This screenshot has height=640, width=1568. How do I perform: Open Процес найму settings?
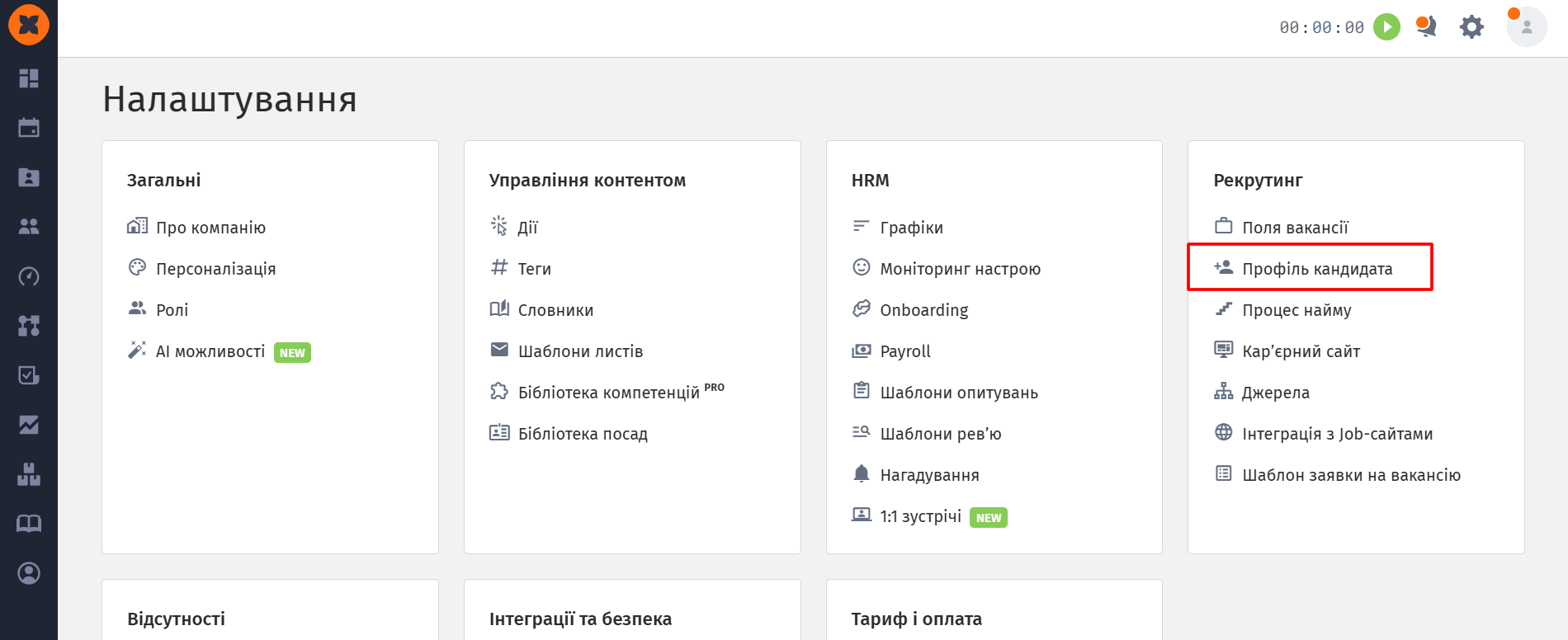point(1282,309)
